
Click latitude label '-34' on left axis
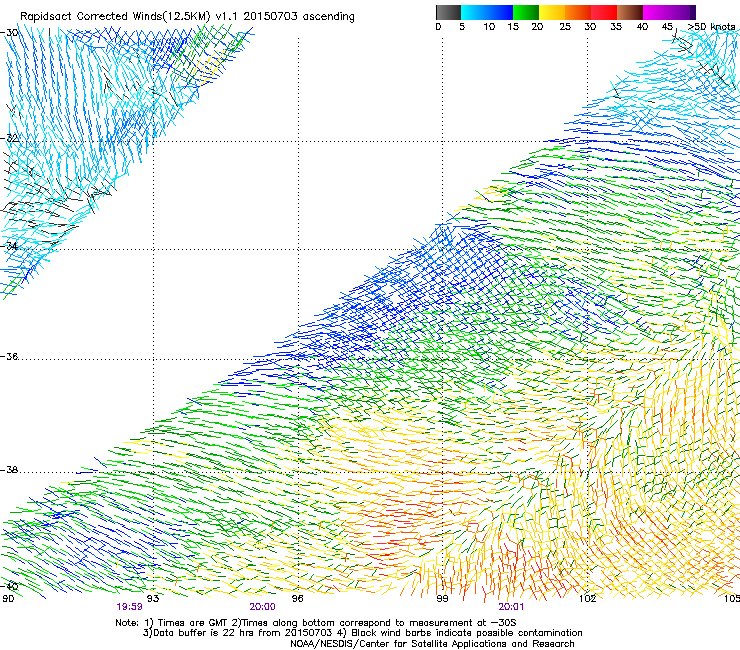tap(9, 246)
